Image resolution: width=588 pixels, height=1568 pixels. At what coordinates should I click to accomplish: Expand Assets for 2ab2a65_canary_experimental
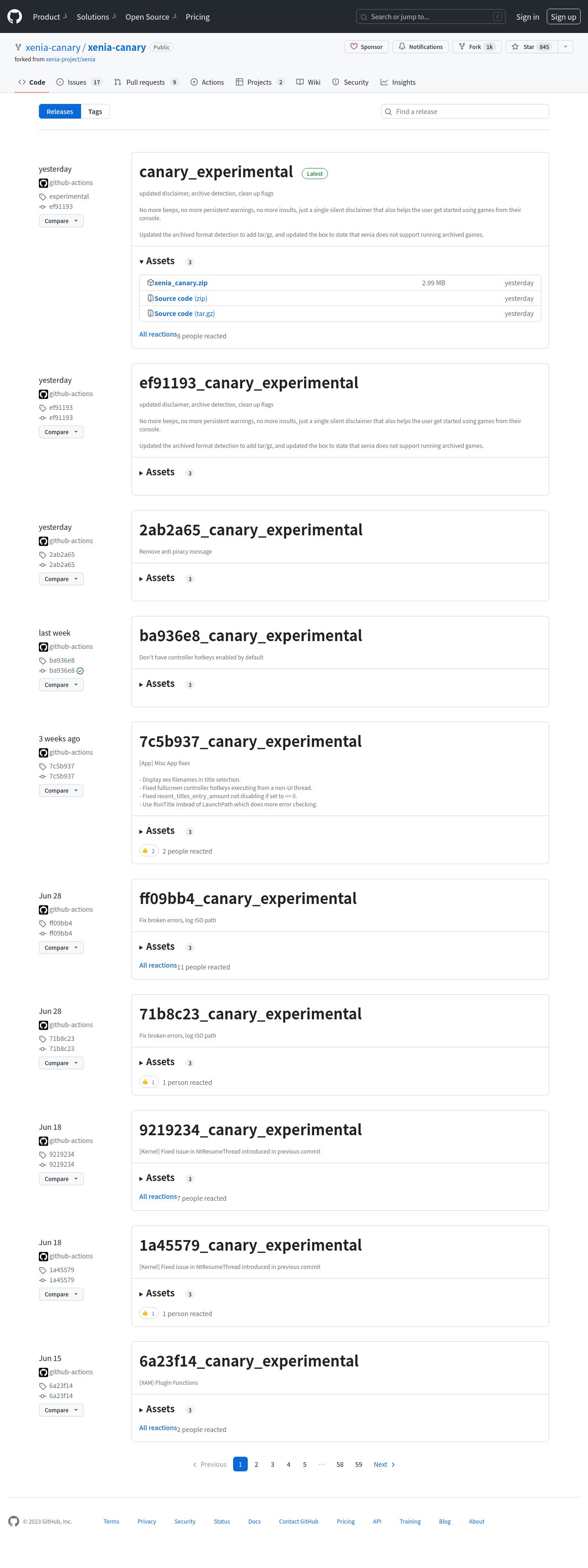[157, 578]
